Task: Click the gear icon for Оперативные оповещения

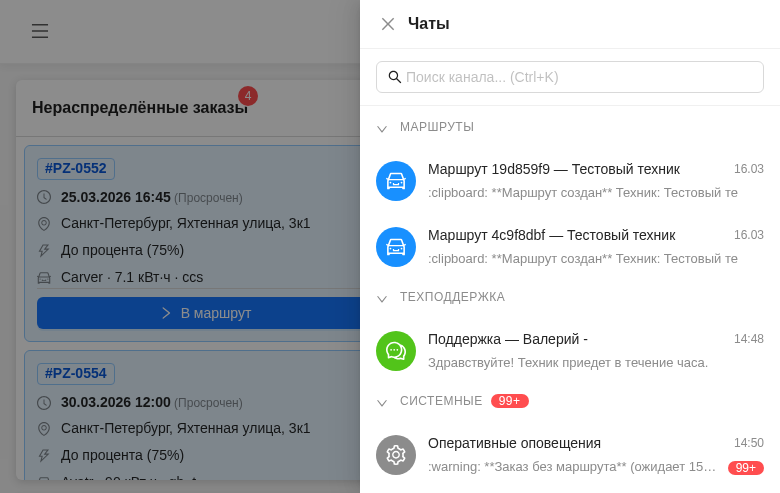Action: point(396,455)
